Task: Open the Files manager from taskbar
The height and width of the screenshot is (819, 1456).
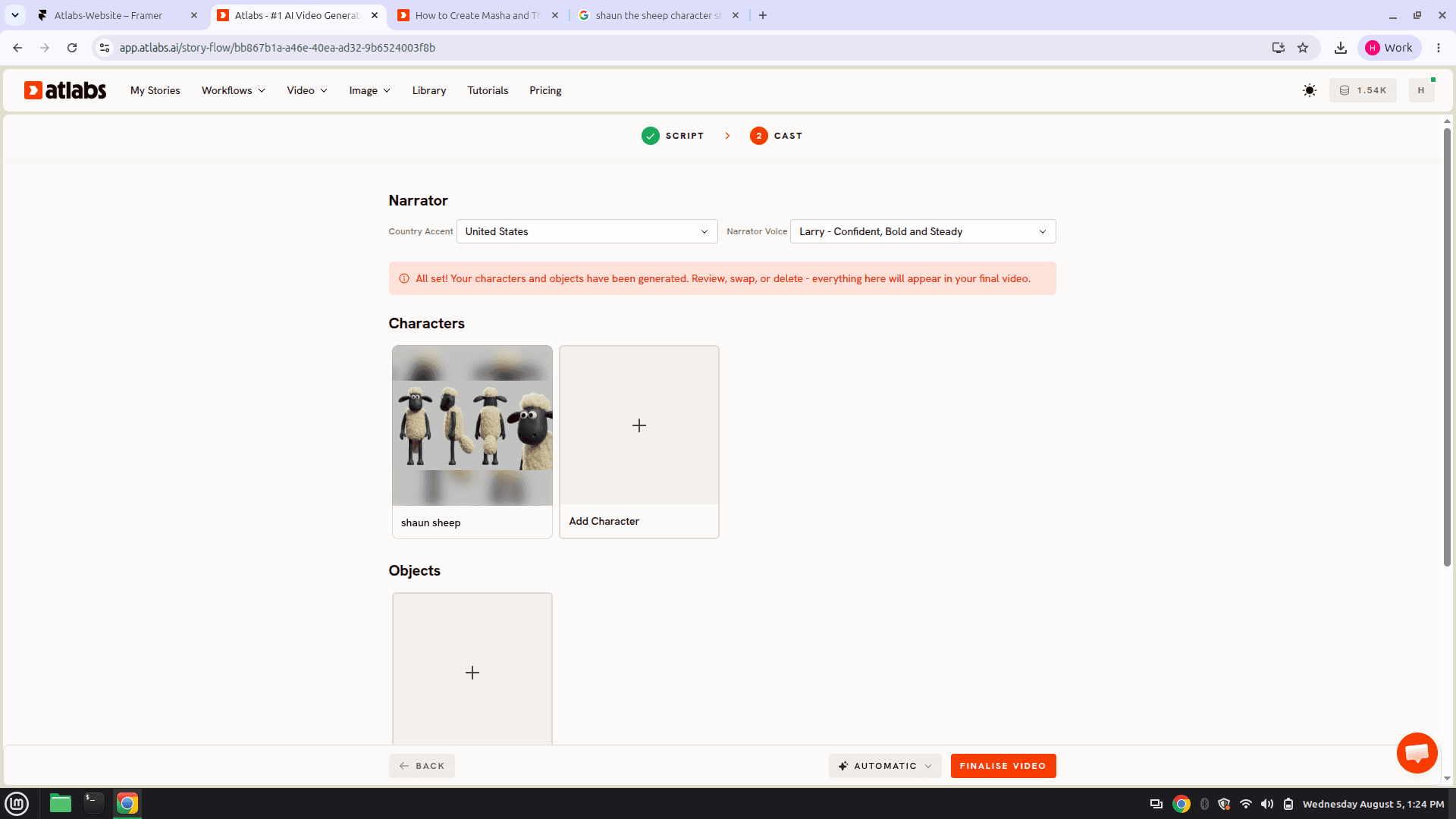Action: [x=61, y=803]
